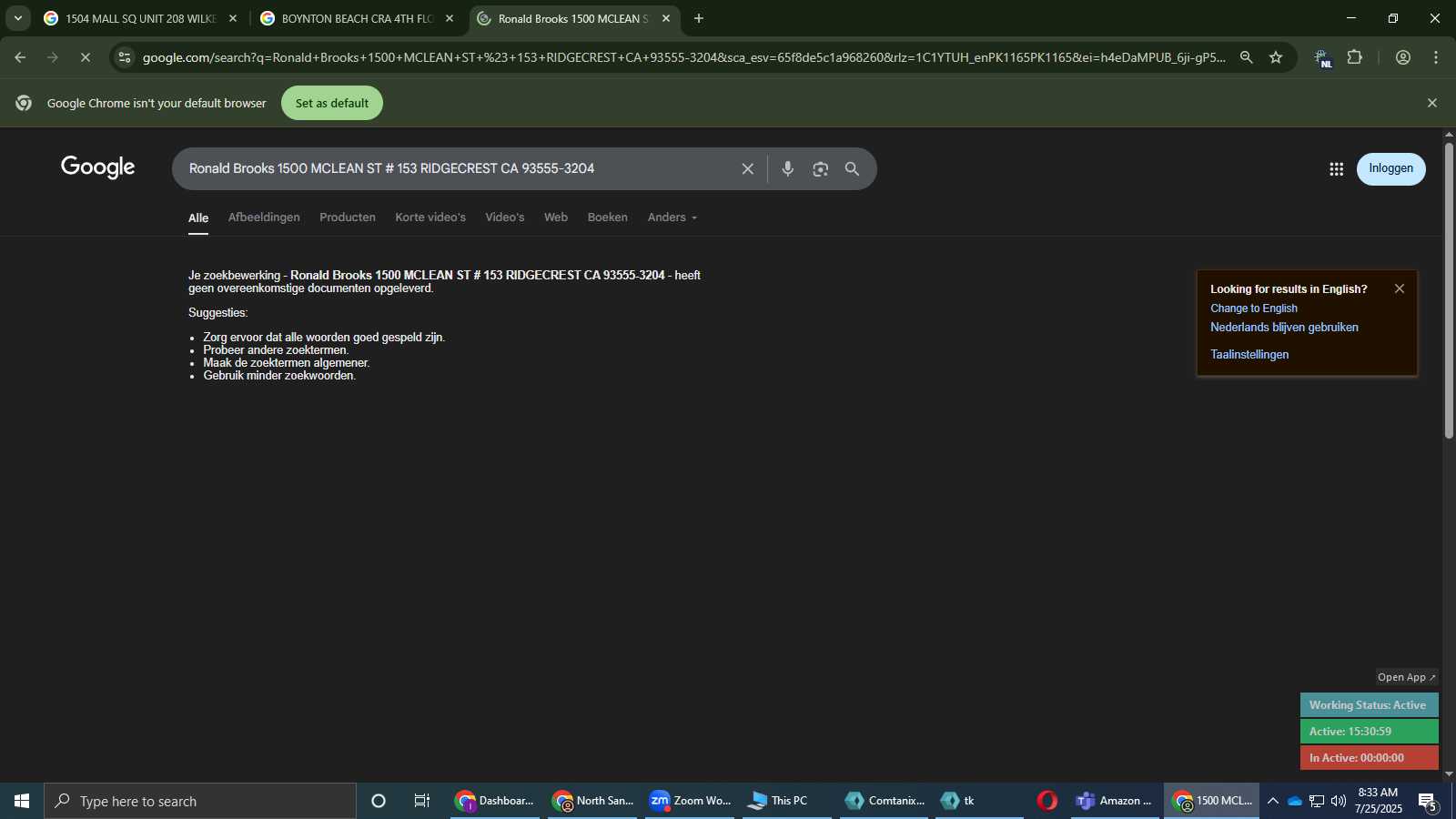This screenshot has height=819, width=1456.
Task: Open Amazon Teams window on taskbar
Action: 1115,801
